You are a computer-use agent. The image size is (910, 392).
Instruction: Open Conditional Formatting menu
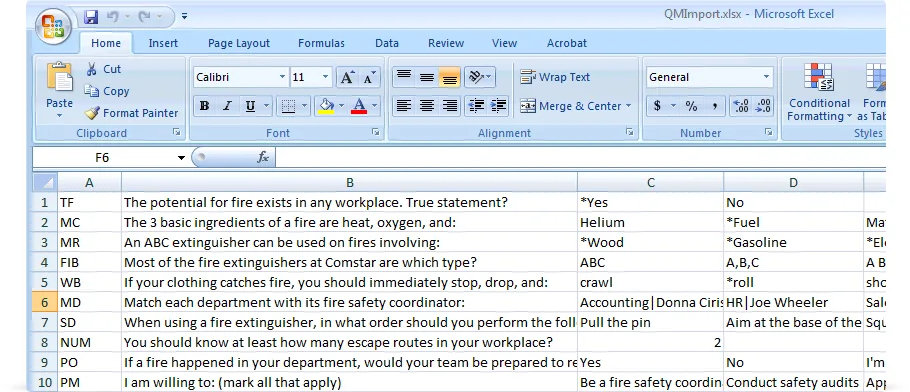[819, 92]
